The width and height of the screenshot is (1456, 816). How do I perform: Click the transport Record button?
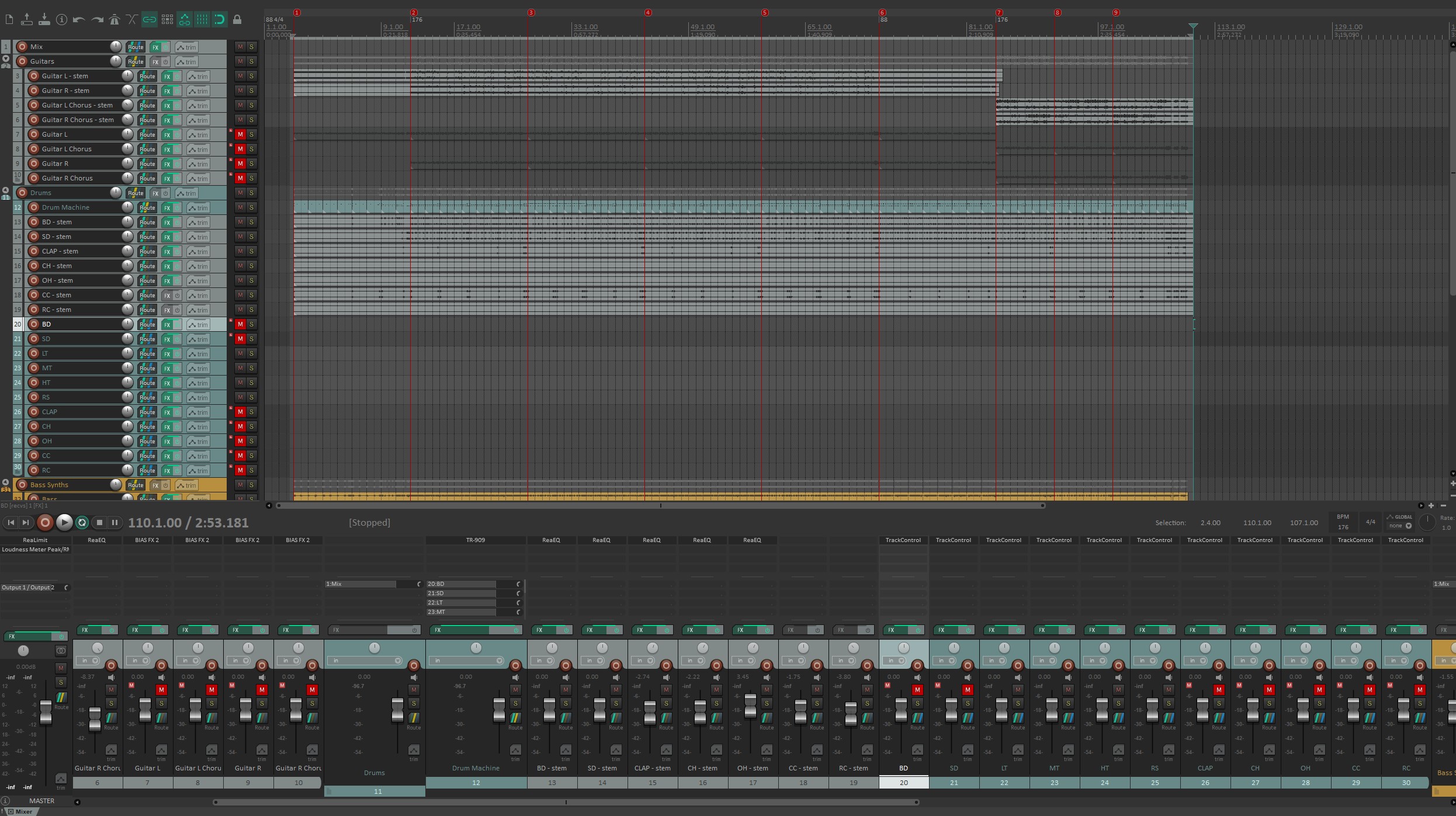[45, 522]
